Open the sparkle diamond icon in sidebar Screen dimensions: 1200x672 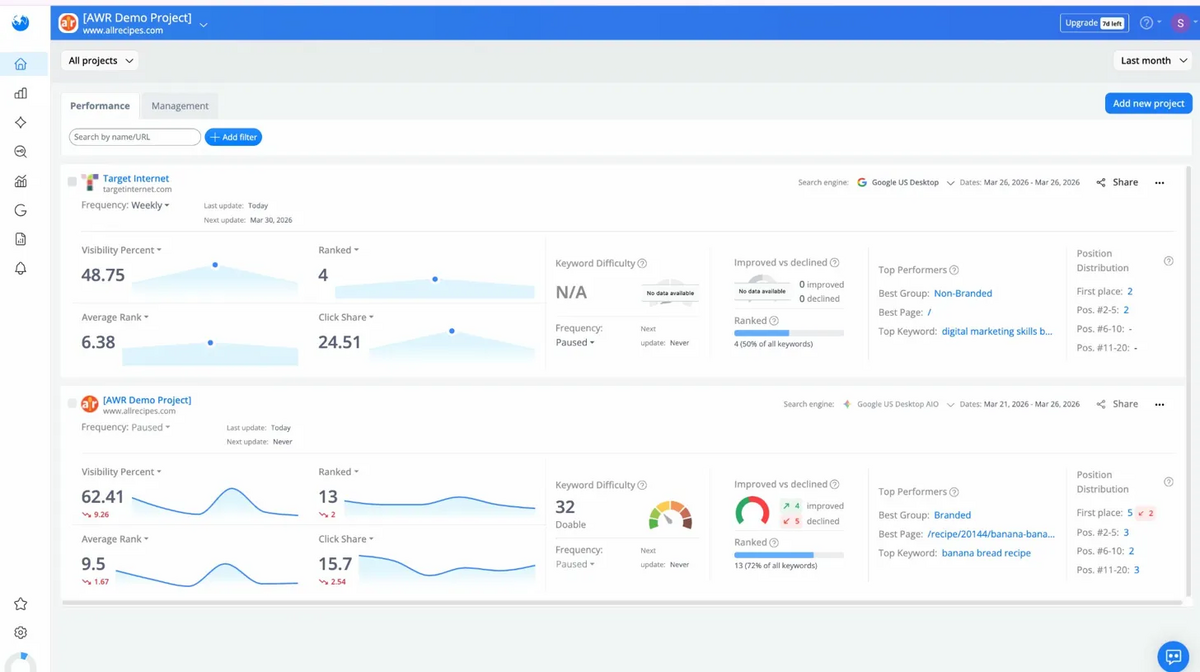pyautogui.click(x=20, y=122)
